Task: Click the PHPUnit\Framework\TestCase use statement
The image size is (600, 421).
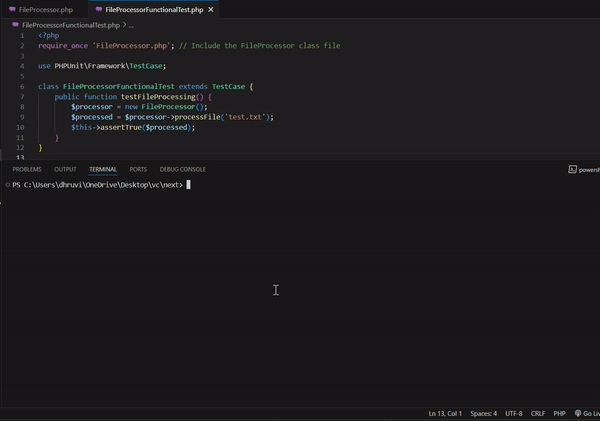Action: tap(110, 66)
